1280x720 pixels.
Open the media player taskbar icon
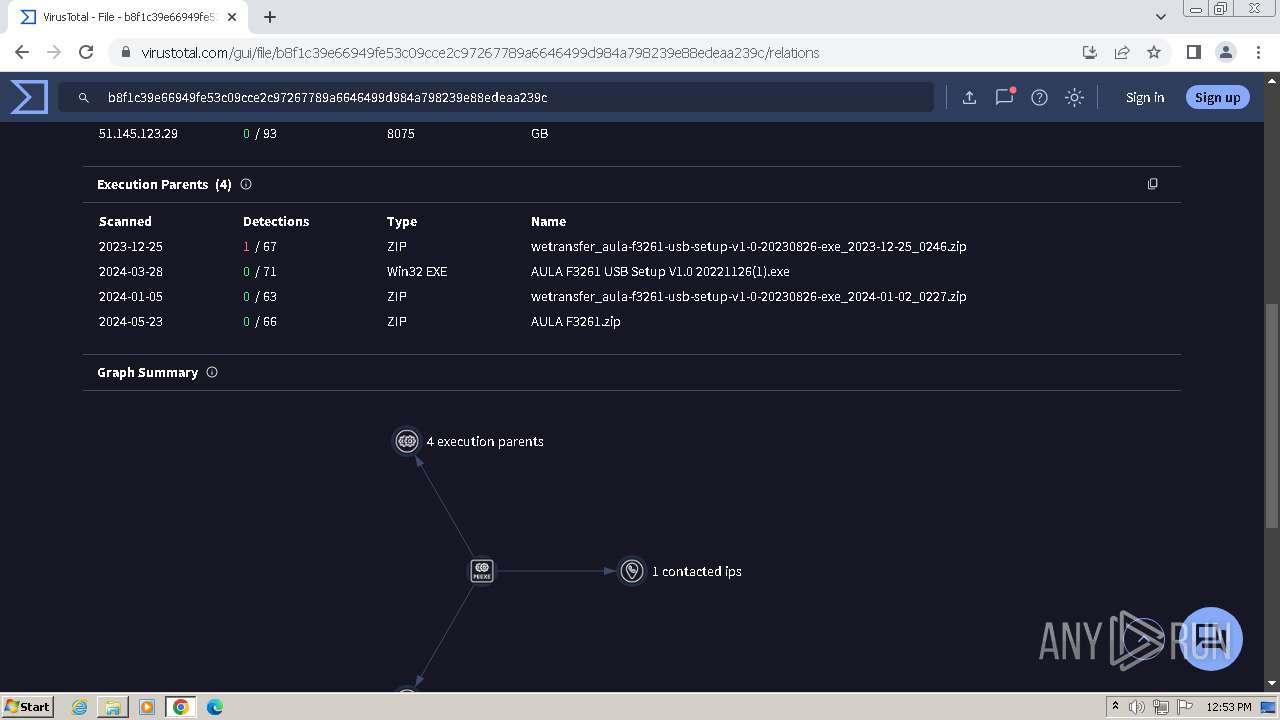(x=146, y=707)
